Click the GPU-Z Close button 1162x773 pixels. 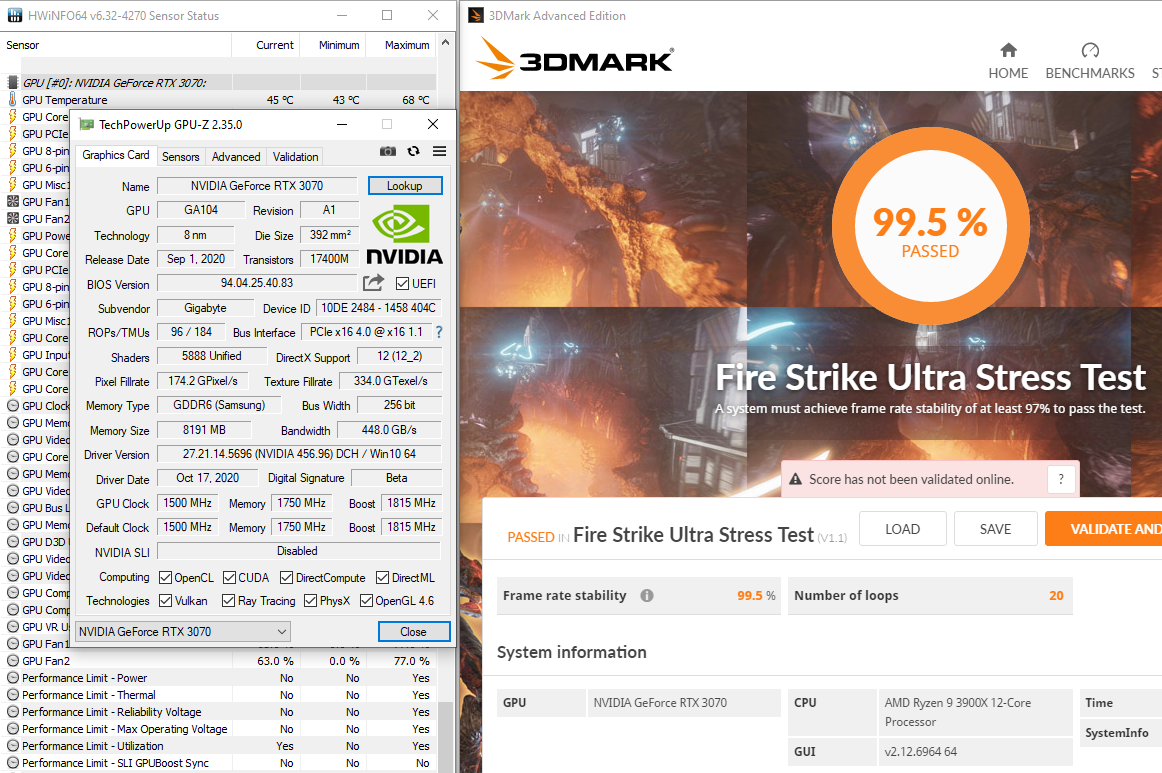click(414, 631)
